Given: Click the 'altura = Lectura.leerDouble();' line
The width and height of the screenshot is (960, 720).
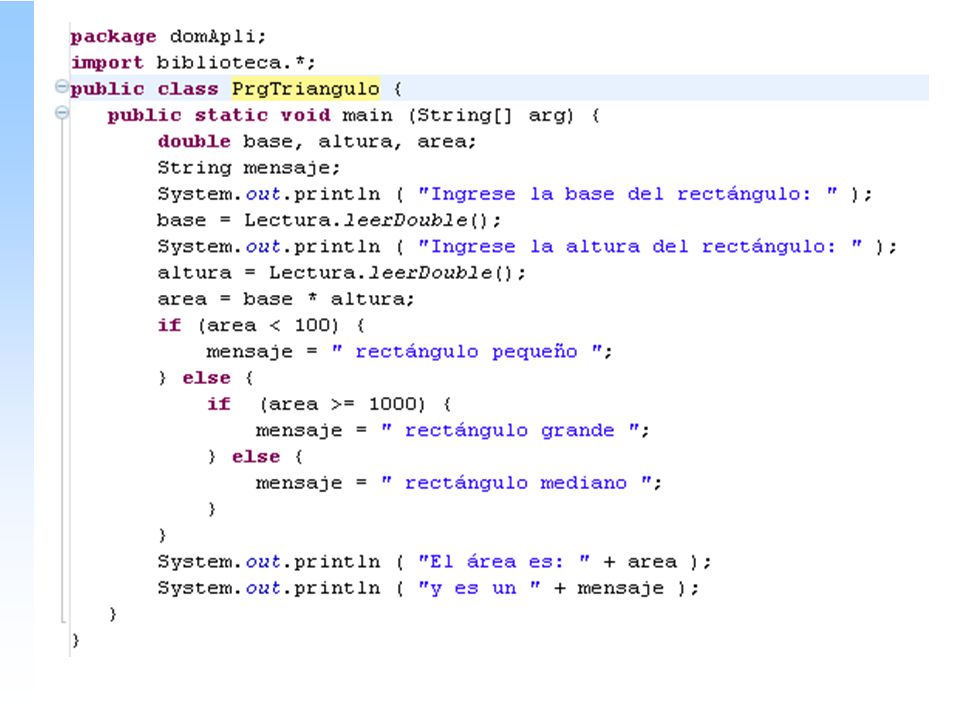Looking at the screenshot, I should click(x=341, y=273).
